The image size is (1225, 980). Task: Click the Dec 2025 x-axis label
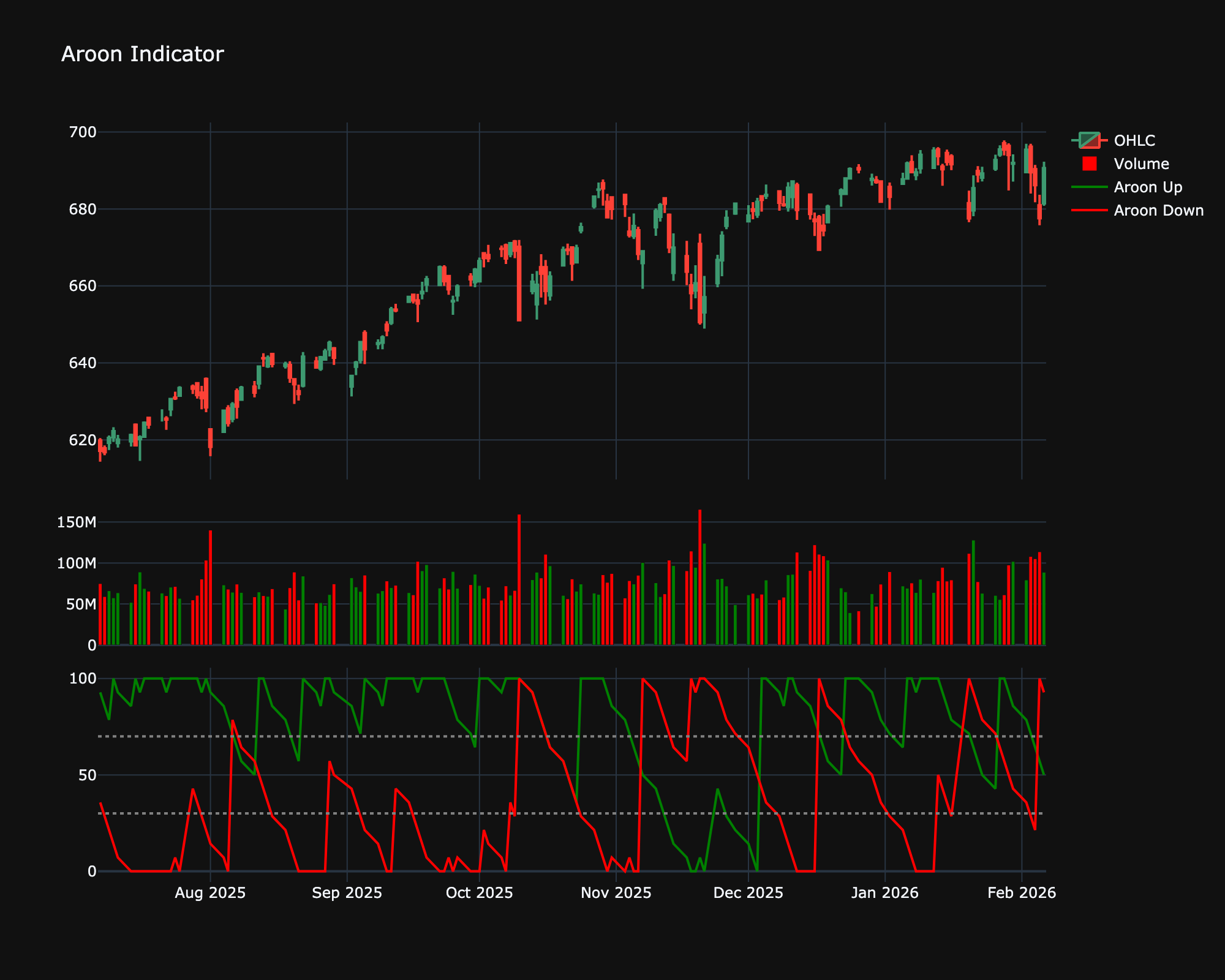tap(748, 893)
